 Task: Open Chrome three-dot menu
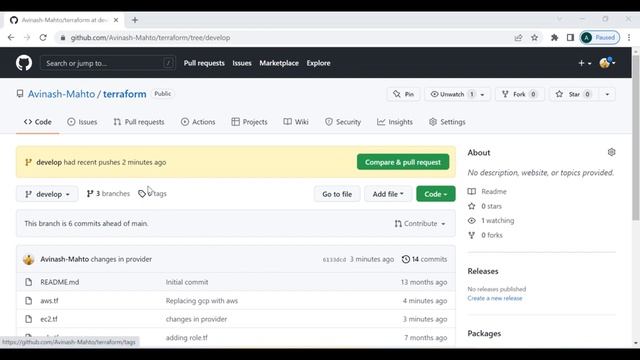629,38
